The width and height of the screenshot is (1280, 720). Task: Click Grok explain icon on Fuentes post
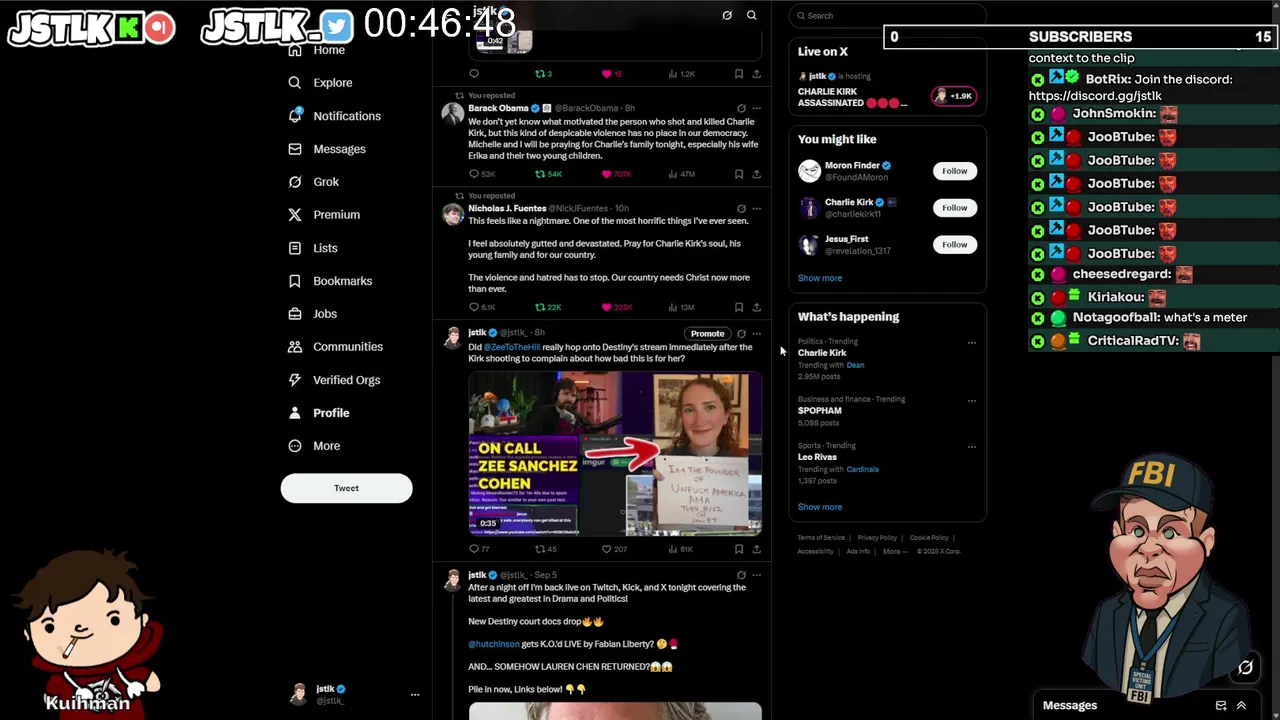(x=741, y=208)
